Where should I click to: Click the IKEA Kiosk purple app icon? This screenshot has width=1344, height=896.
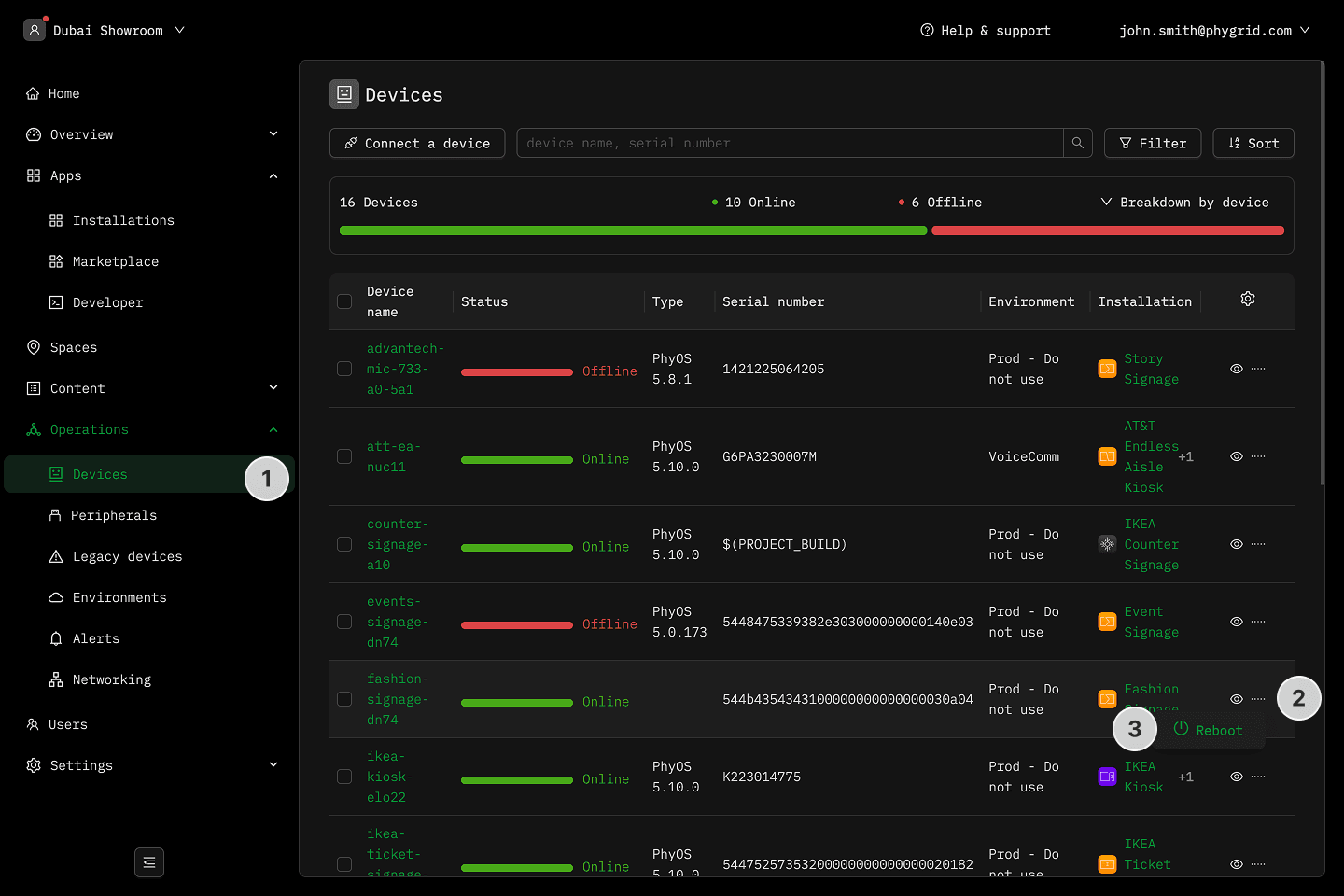(1107, 777)
